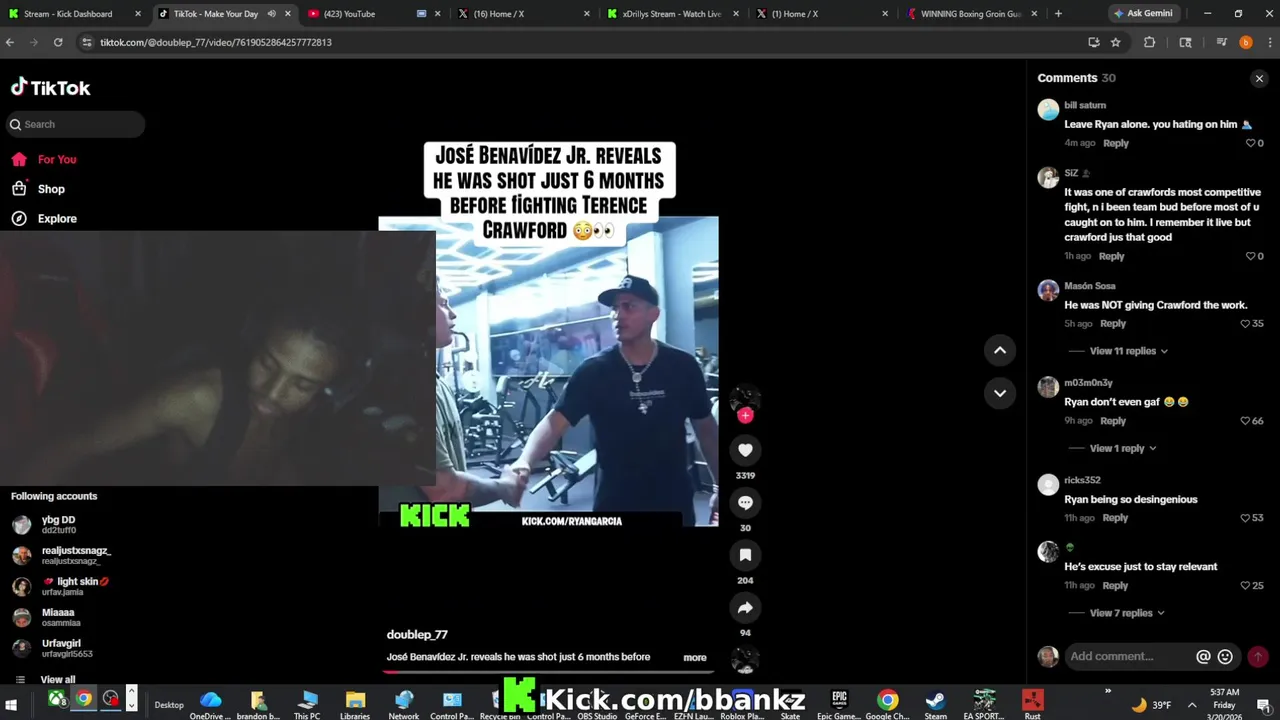Like SIZ's comment heart
The width and height of the screenshot is (1280, 720).
coord(1250,256)
